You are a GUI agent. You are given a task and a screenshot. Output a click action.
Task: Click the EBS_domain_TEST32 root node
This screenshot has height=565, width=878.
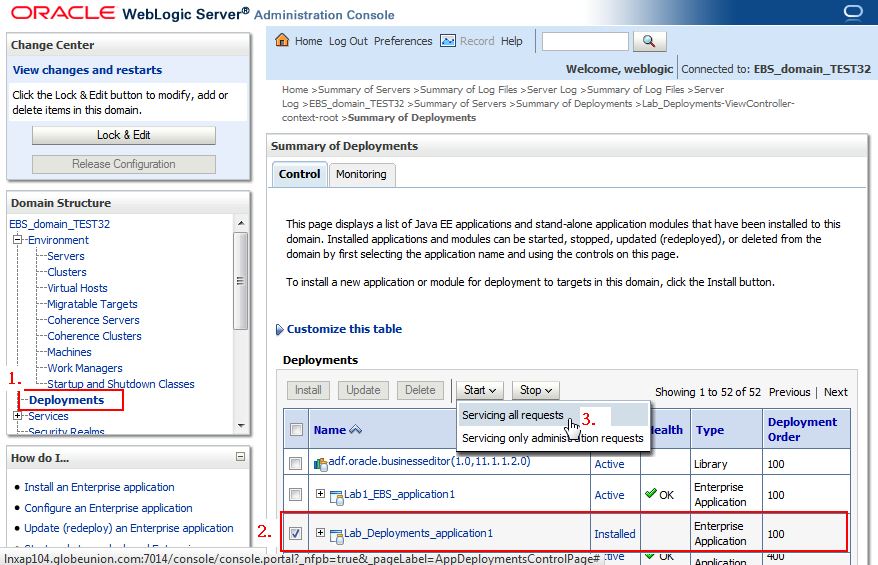coord(59,224)
